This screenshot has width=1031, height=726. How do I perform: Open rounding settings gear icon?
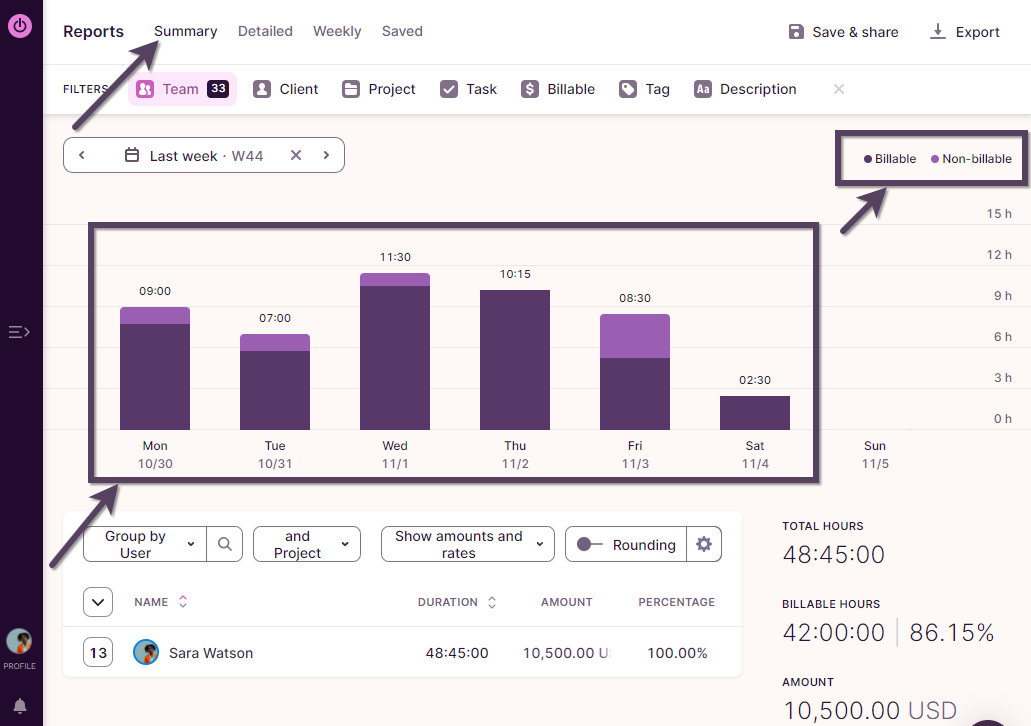[704, 544]
